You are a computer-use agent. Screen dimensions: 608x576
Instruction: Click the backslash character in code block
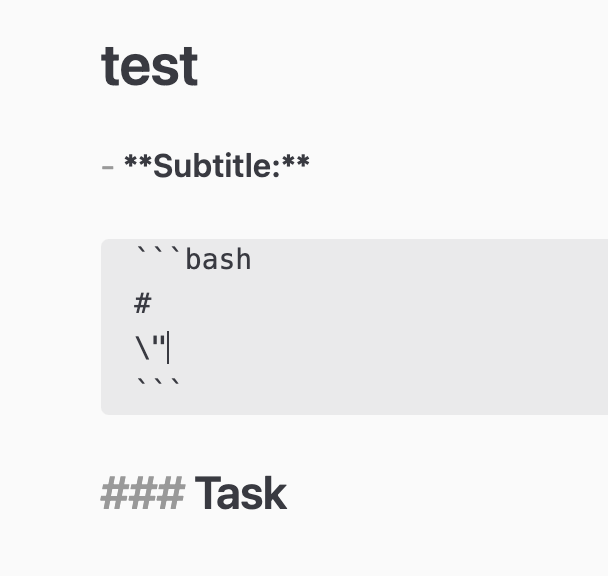(141, 348)
